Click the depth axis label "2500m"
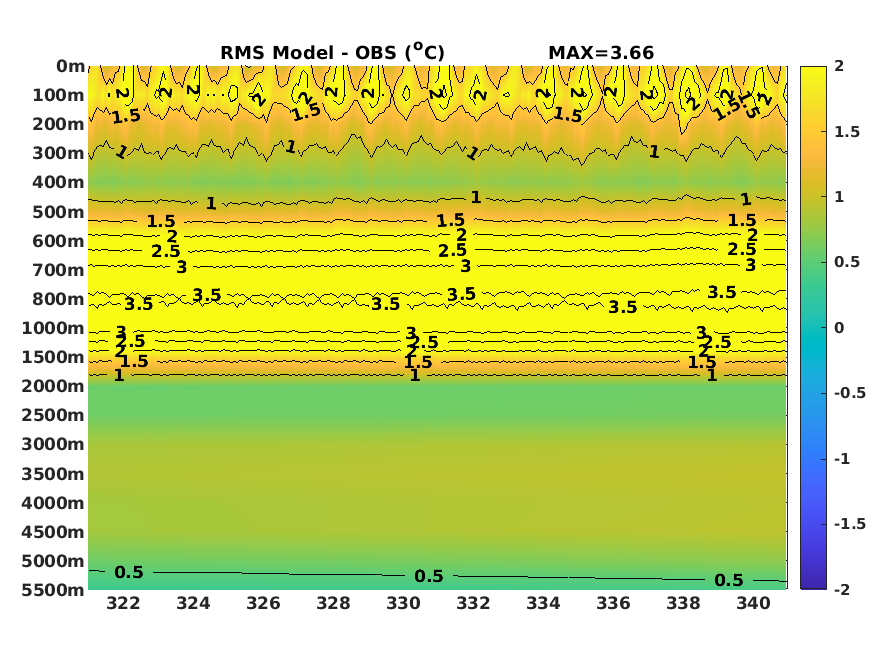This screenshot has height=656, width=875. [x=53, y=416]
